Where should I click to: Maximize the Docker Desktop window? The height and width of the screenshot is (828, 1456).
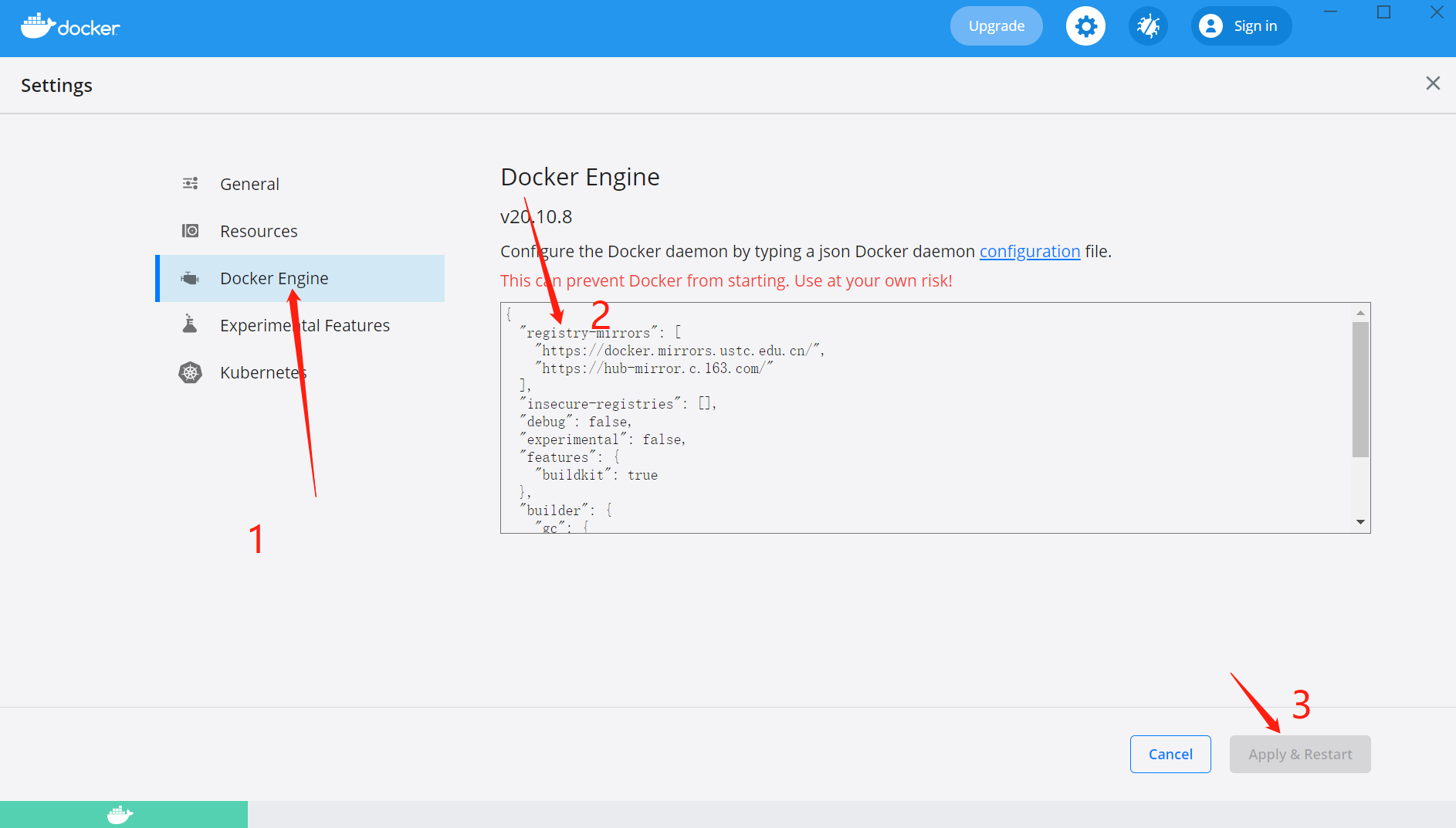pos(1383,12)
